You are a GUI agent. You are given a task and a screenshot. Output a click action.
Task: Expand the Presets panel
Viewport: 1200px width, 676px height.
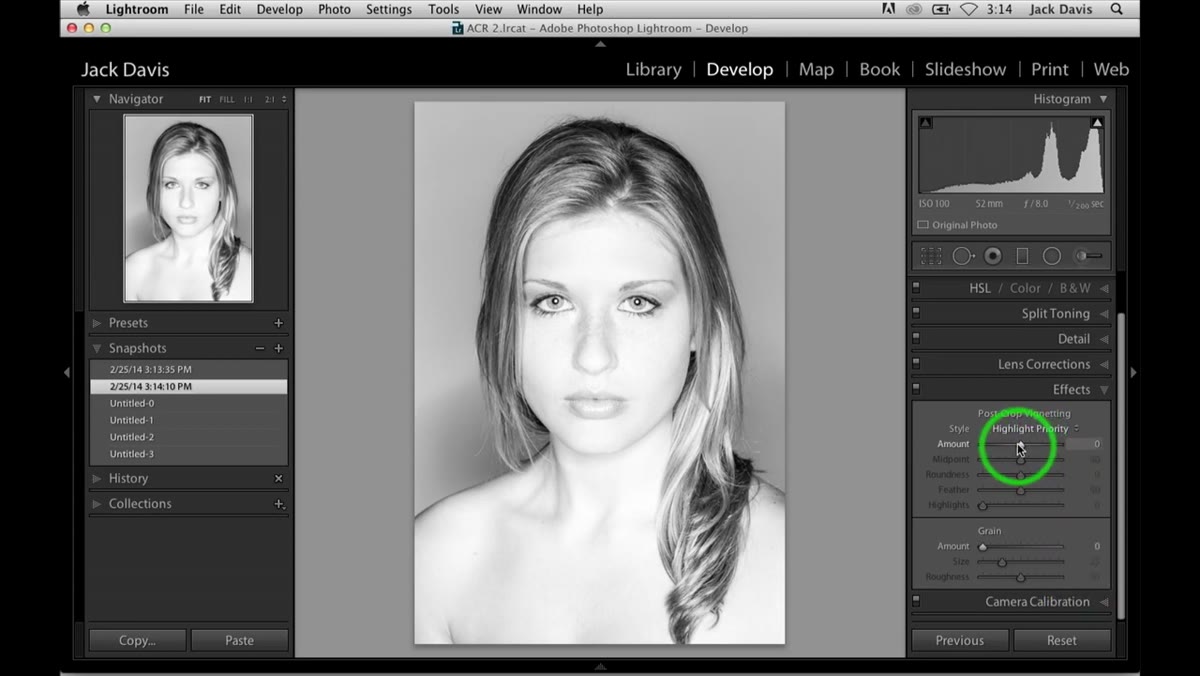[97, 323]
